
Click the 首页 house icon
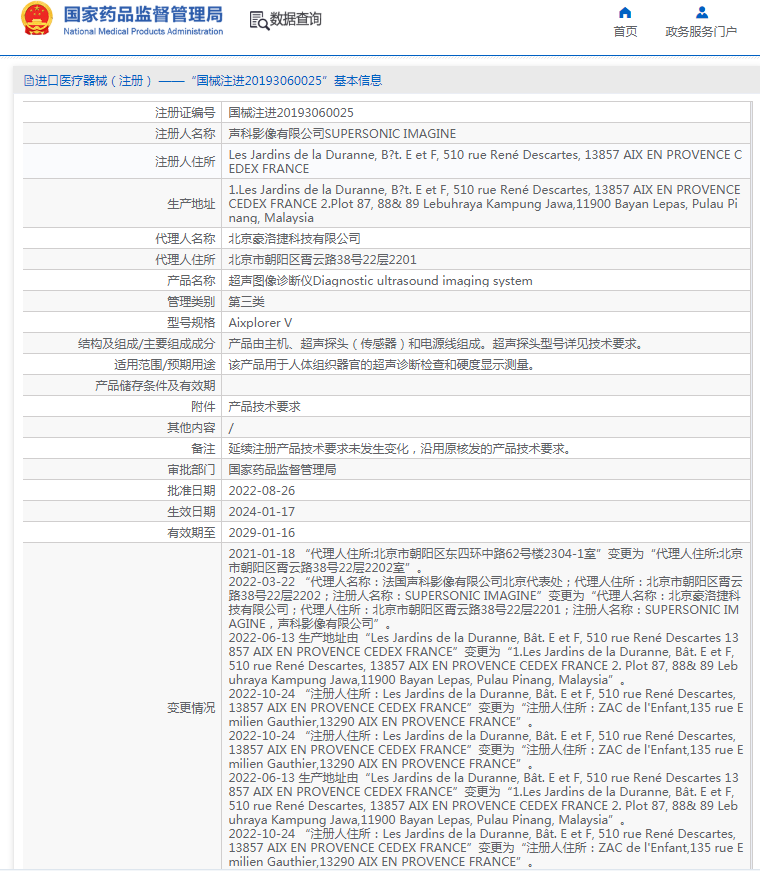625,12
